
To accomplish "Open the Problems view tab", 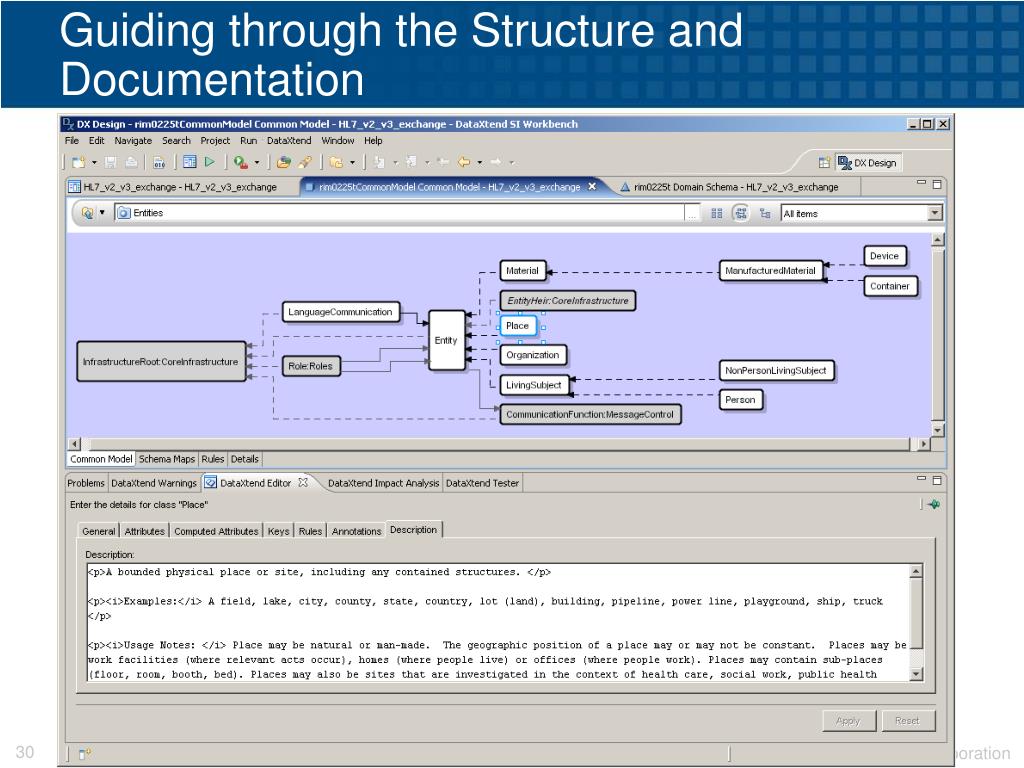I will tap(86, 483).
